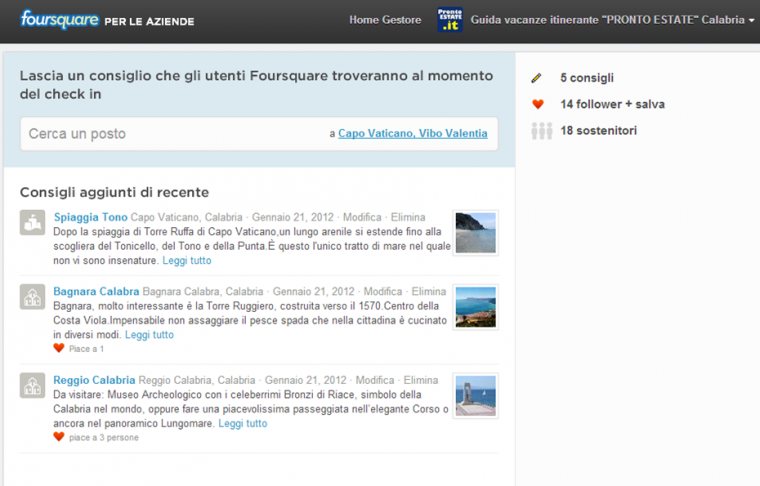This screenshot has height=486, width=760.
Task: Click Leggi tutto on the Bagnara Calabra tip
Action: 149,334
